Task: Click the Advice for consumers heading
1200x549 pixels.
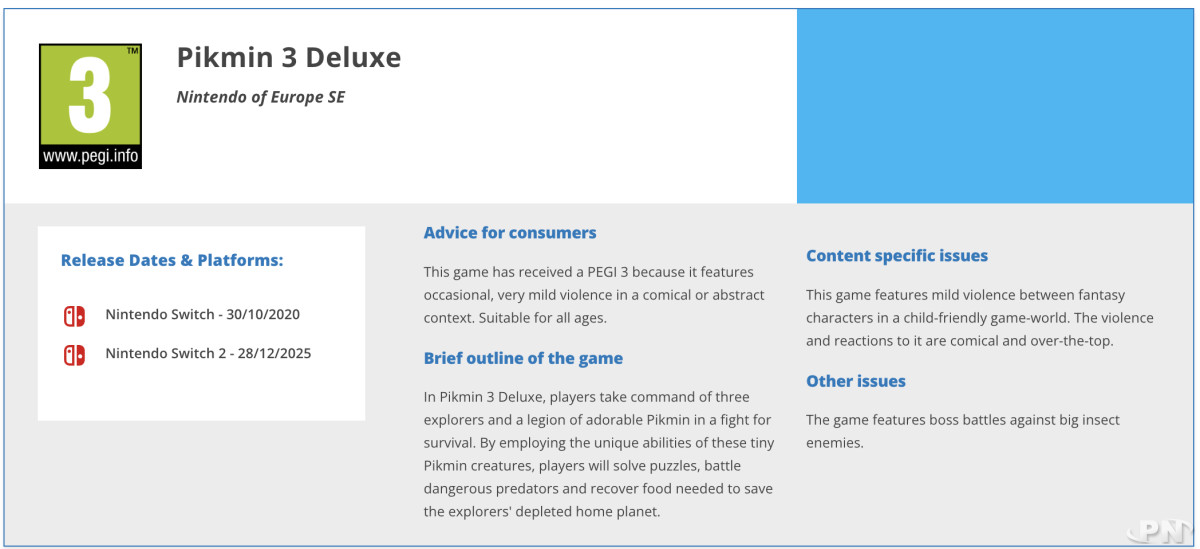Action: [510, 233]
